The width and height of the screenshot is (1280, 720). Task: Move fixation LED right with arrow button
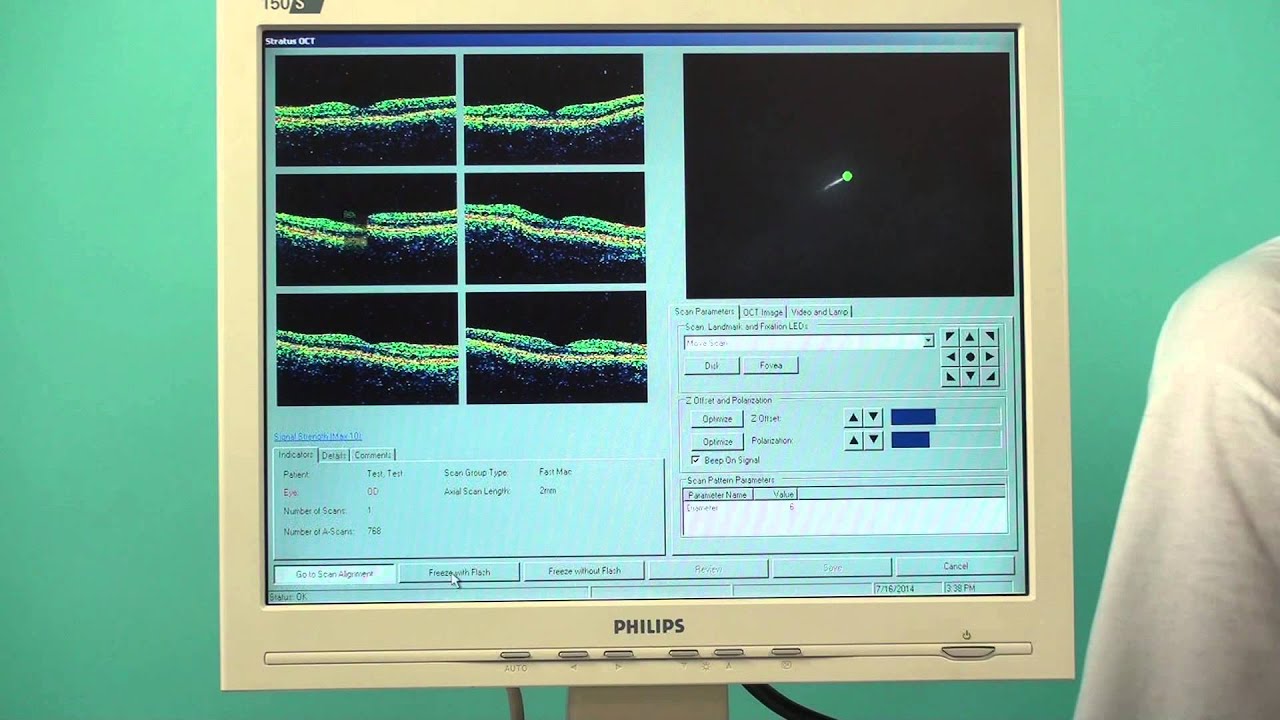point(989,356)
